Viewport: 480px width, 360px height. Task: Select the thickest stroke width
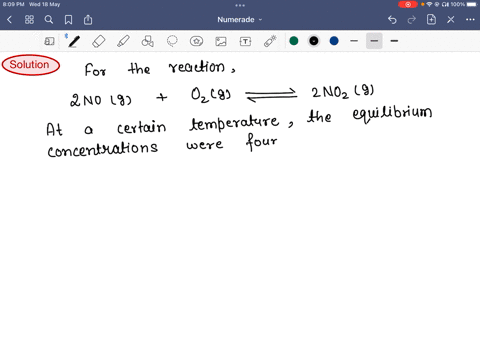394,41
